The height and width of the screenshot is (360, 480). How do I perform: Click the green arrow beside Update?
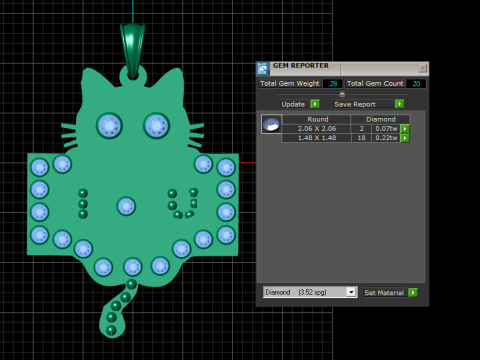pyautogui.click(x=315, y=104)
